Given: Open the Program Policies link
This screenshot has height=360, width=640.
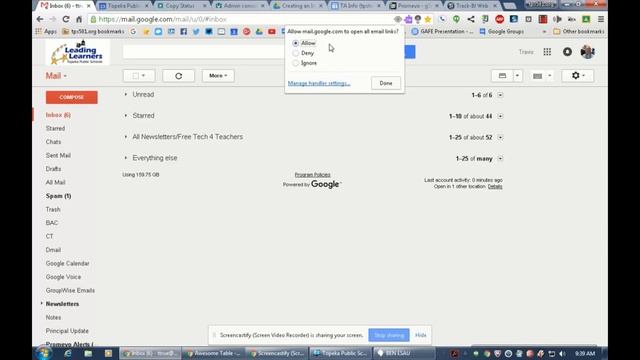Looking at the screenshot, I should coord(313,175).
